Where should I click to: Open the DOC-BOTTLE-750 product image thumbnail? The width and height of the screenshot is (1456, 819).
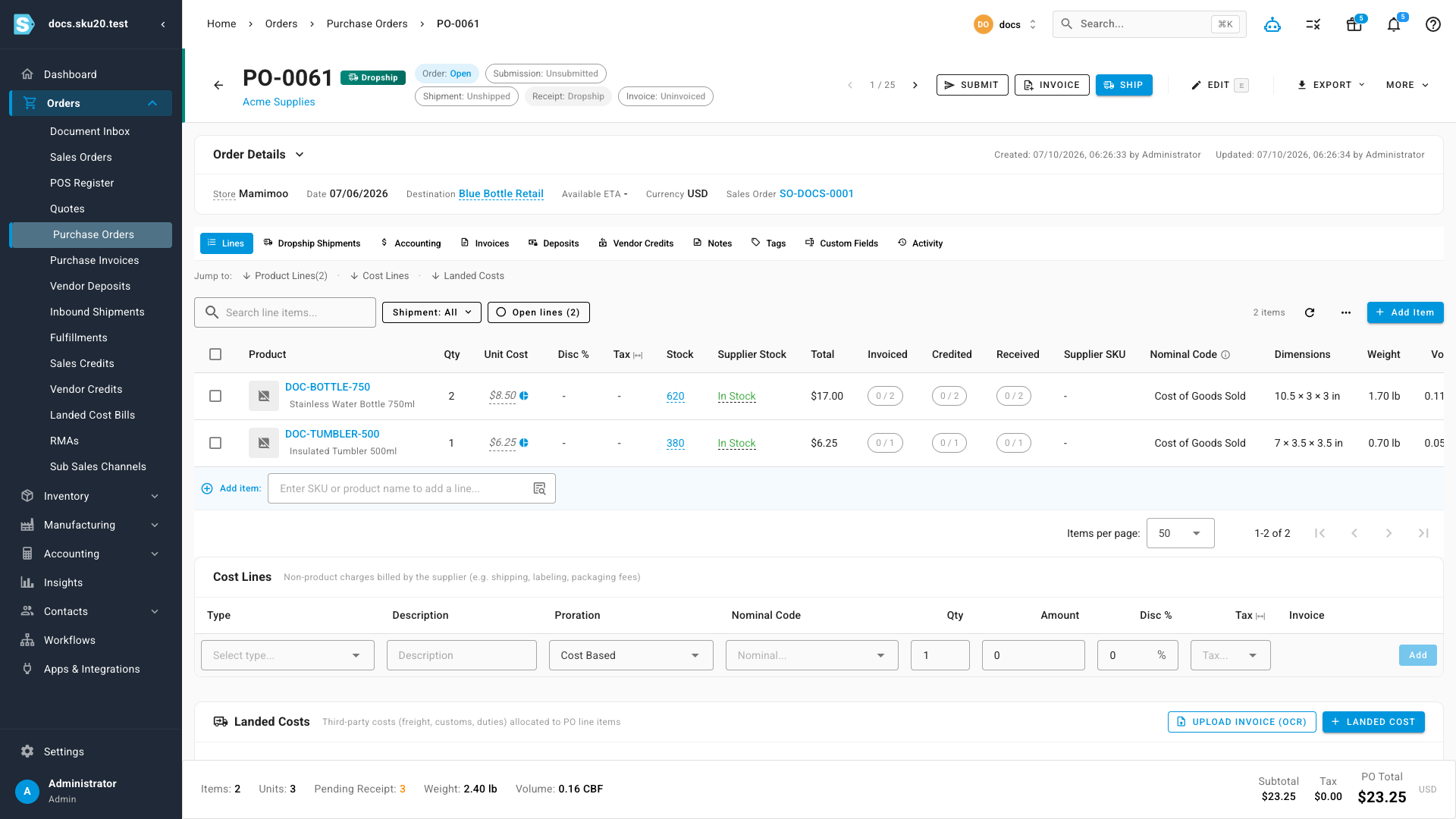click(x=264, y=396)
